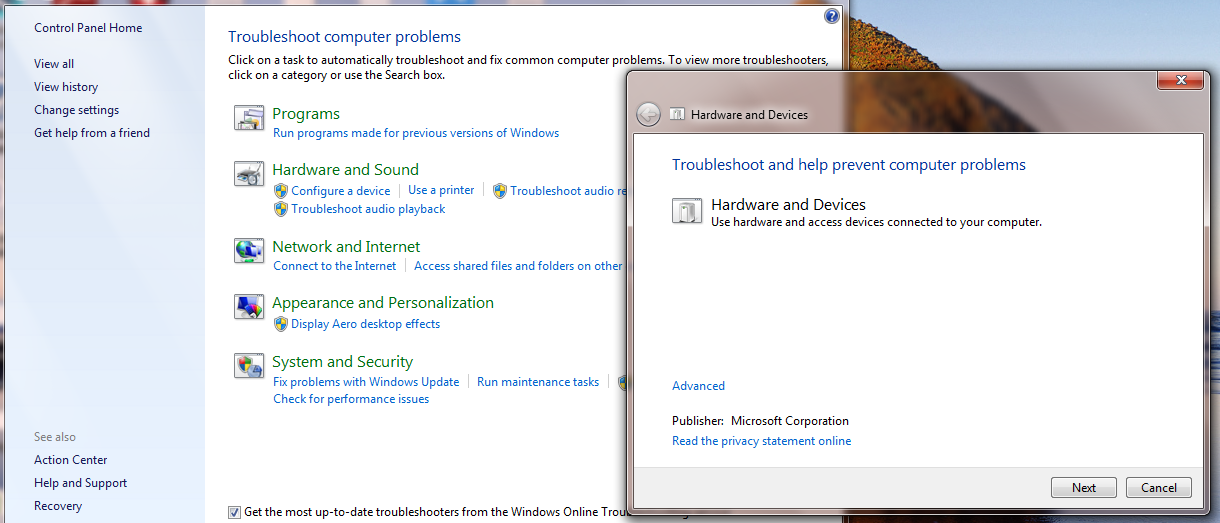Open Action Center under See also
This screenshot has width=1220, height=523.
tap(71, 460)
